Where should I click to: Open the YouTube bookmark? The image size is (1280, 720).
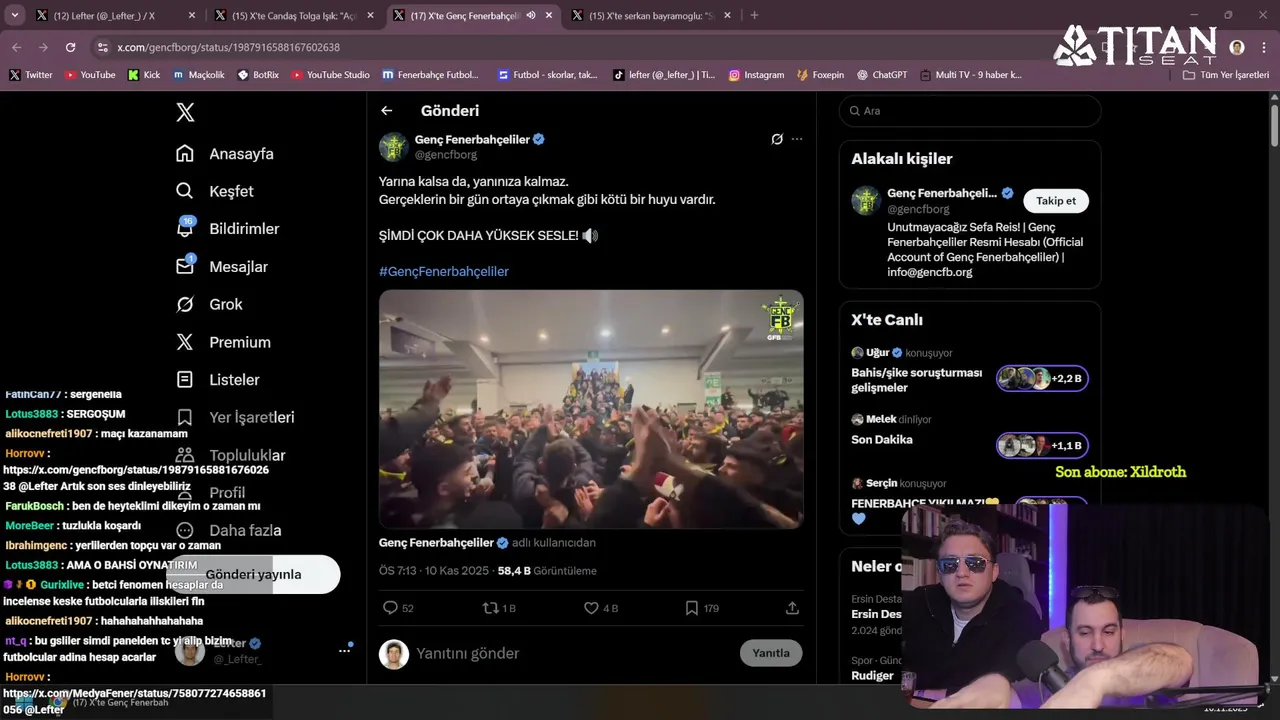[90, 75]
